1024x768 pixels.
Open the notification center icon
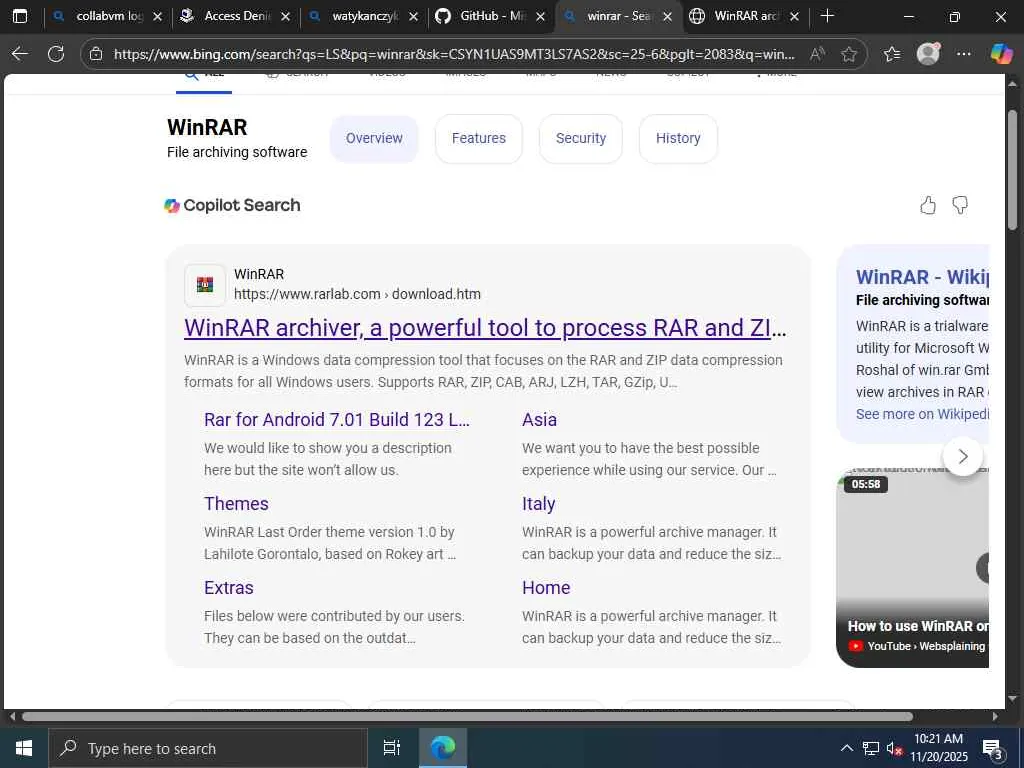(x=993, y=748)
